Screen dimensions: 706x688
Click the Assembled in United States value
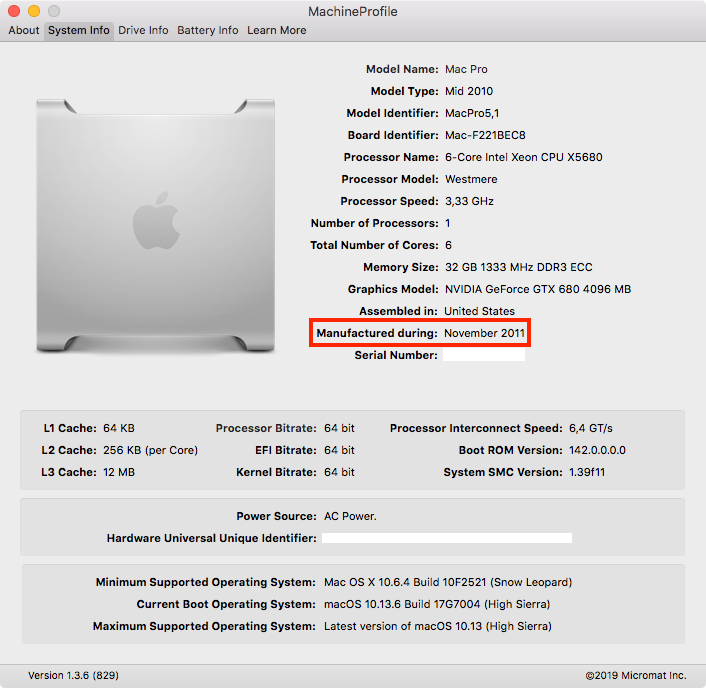coord(479,312)
